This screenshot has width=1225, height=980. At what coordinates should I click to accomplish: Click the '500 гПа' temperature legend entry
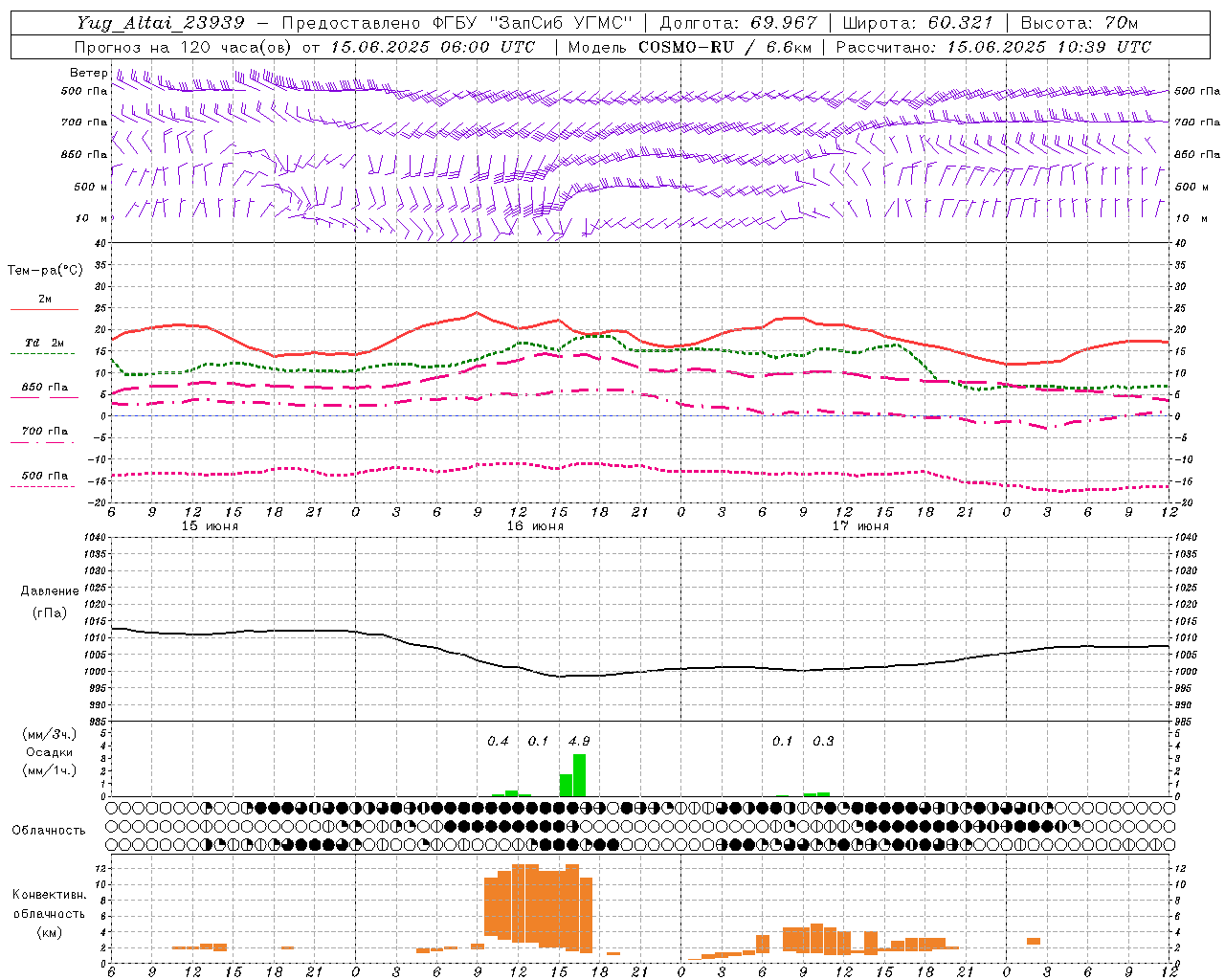[x=45, y=476]
